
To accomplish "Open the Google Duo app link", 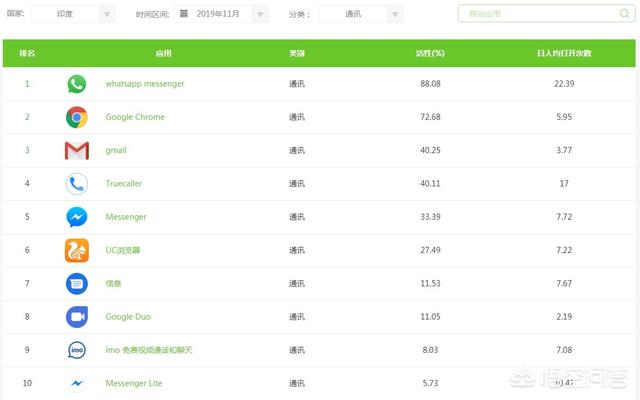I will pyautogui.click(x=128, y=317).
